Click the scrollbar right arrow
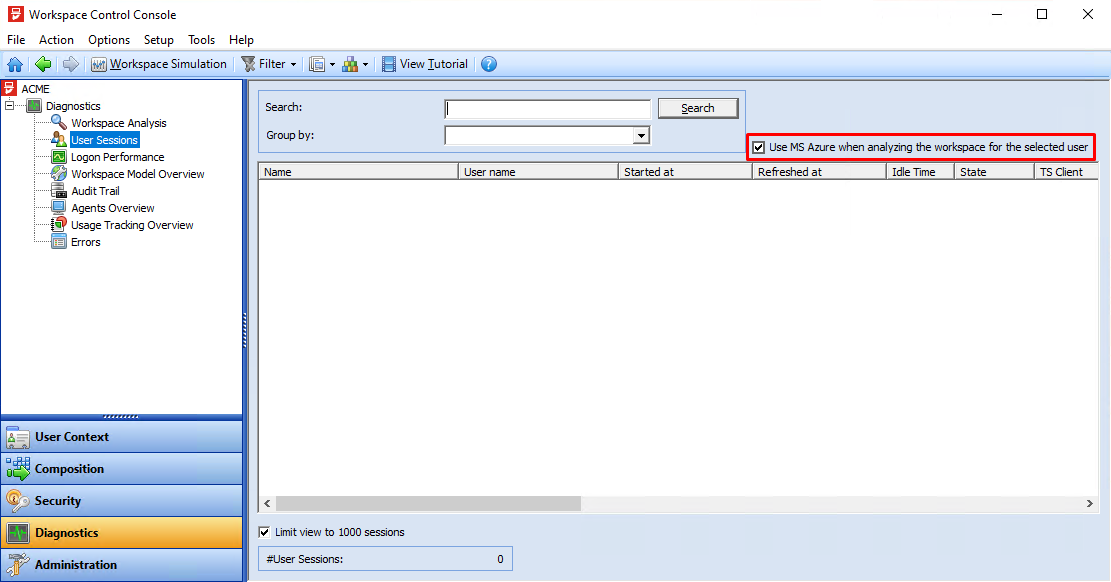The height and width of the screenshot is (582, 1111). tap(1090, 503)
